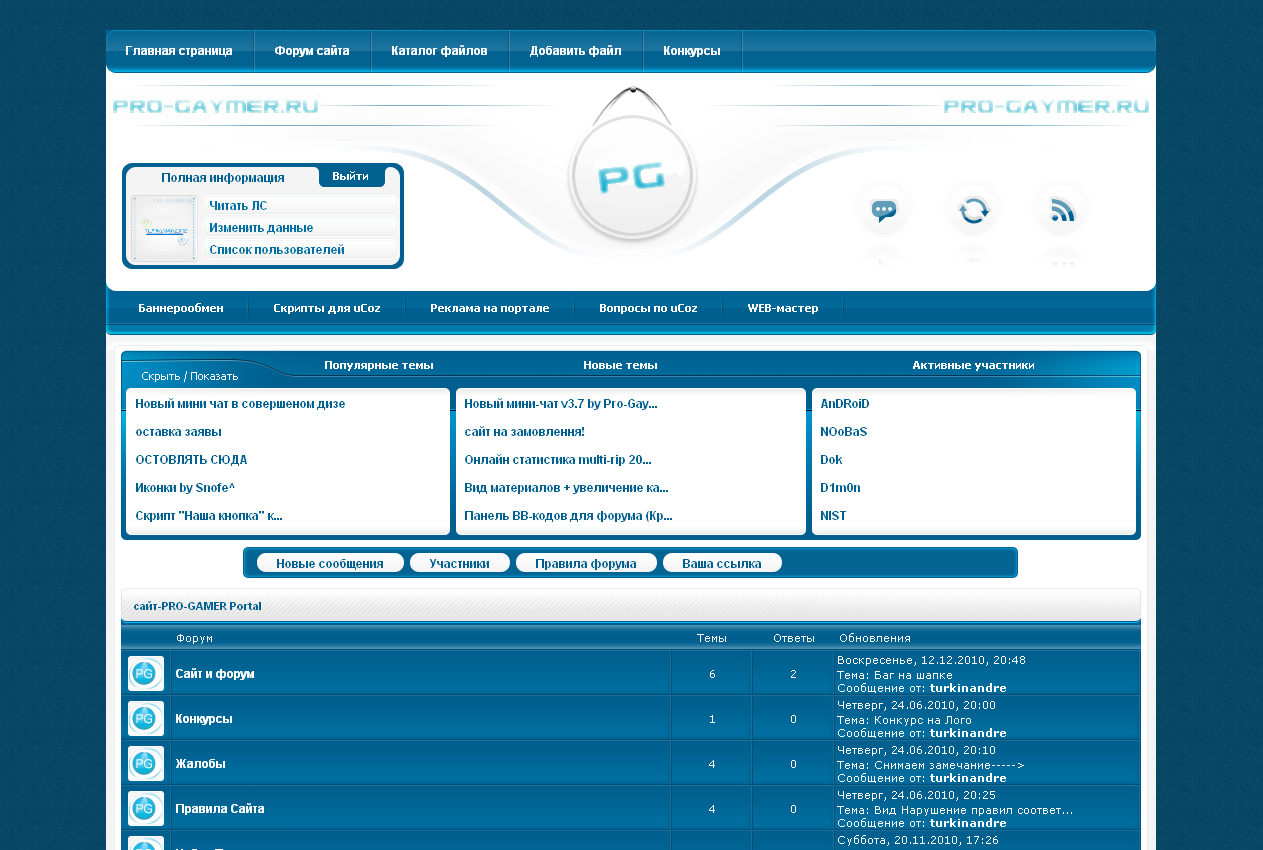Click right PRO-GAYMER.RU logo text
1263x850 pixels.
tap(1046, 106)
